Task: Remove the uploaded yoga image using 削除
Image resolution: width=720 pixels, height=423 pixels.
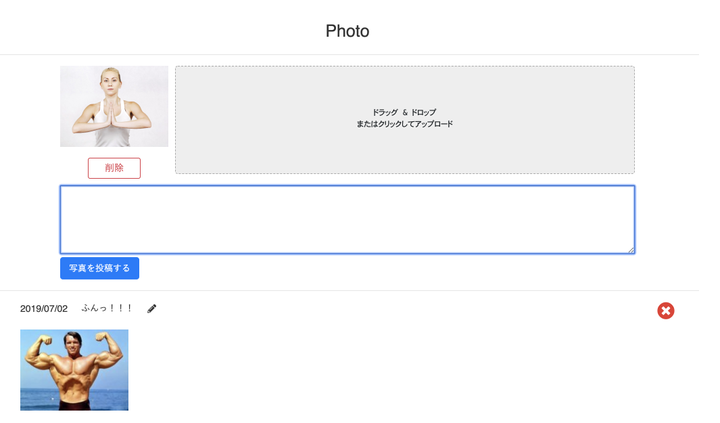Action: pos(114,168)
